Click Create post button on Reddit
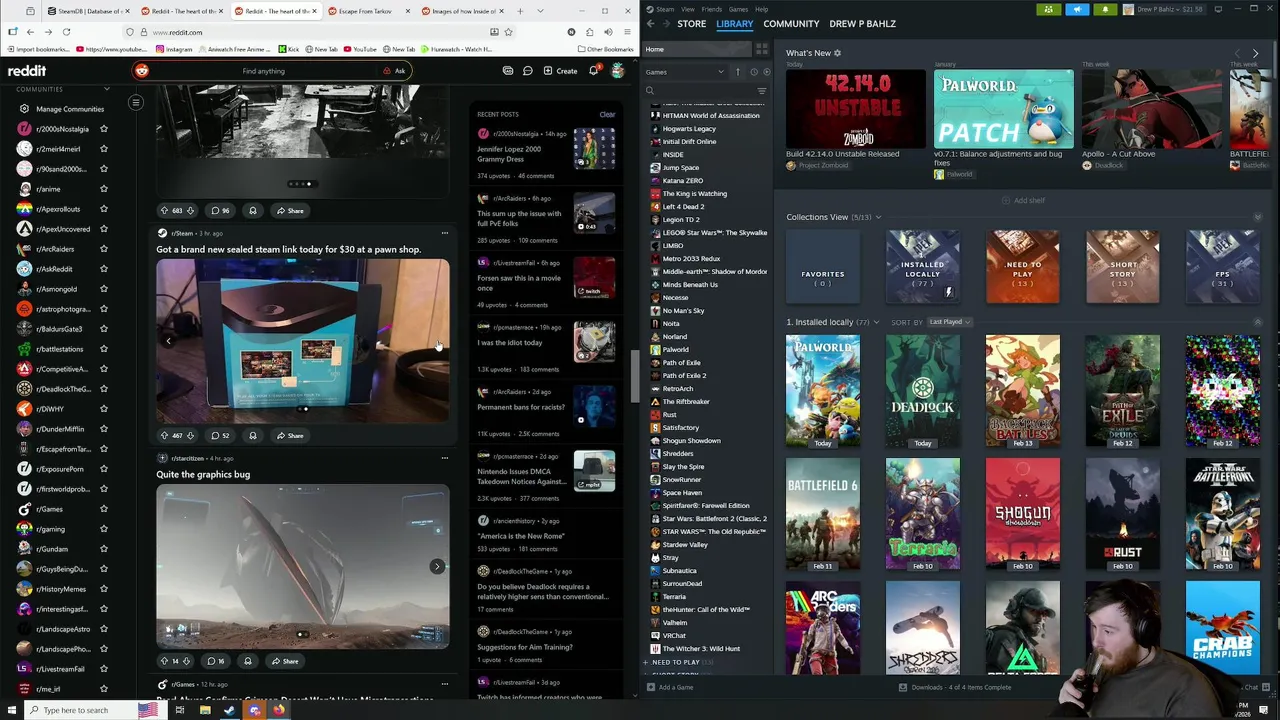Screen dimensions: 1280x720 pyautogui.click(x=561, y=71)
